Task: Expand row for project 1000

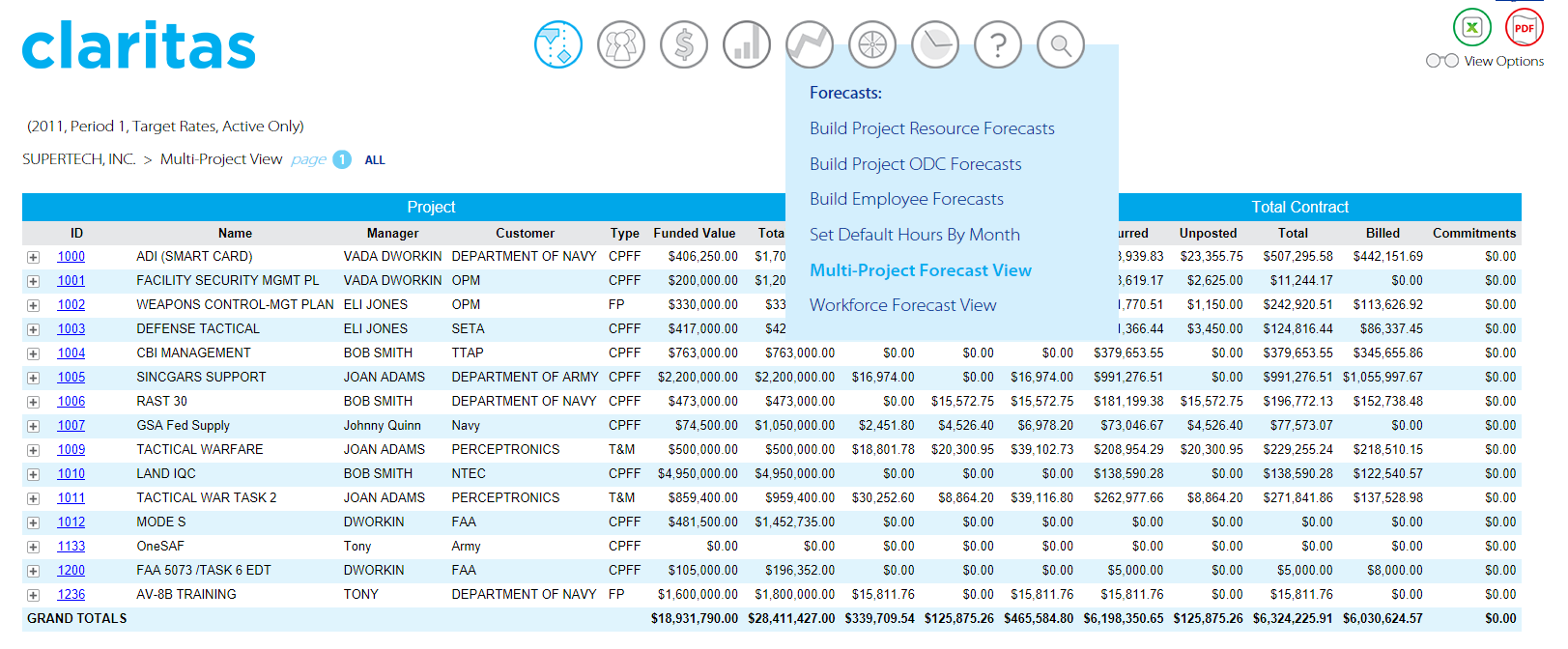Action: point(33,257)
